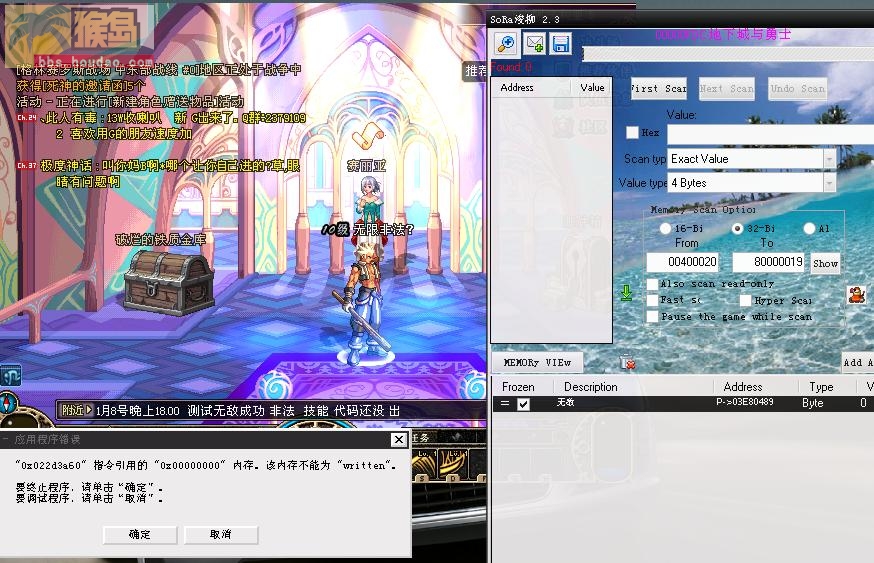This screenshot has width=874, height=563.
Task: Click the skill slot icon labeled S
Action: (423, 465)
